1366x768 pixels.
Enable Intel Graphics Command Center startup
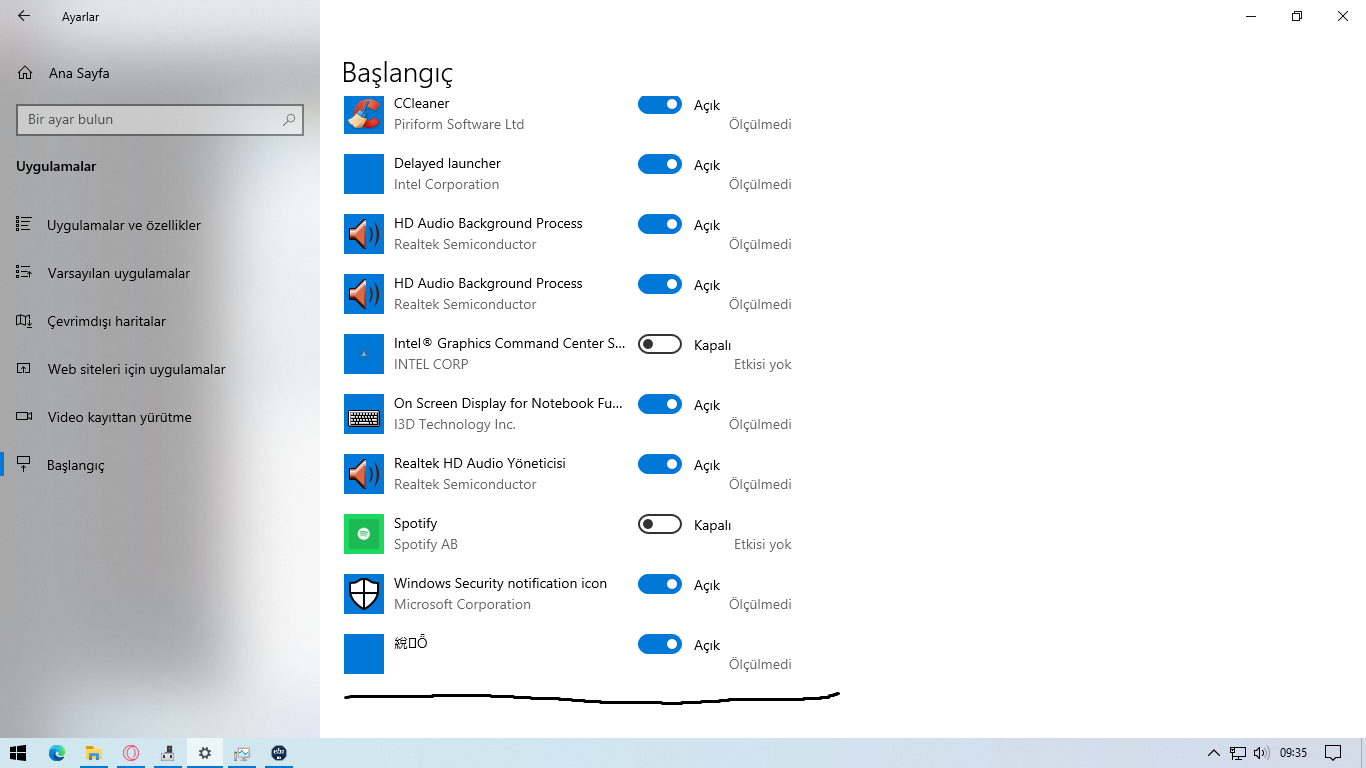[660, 344]
